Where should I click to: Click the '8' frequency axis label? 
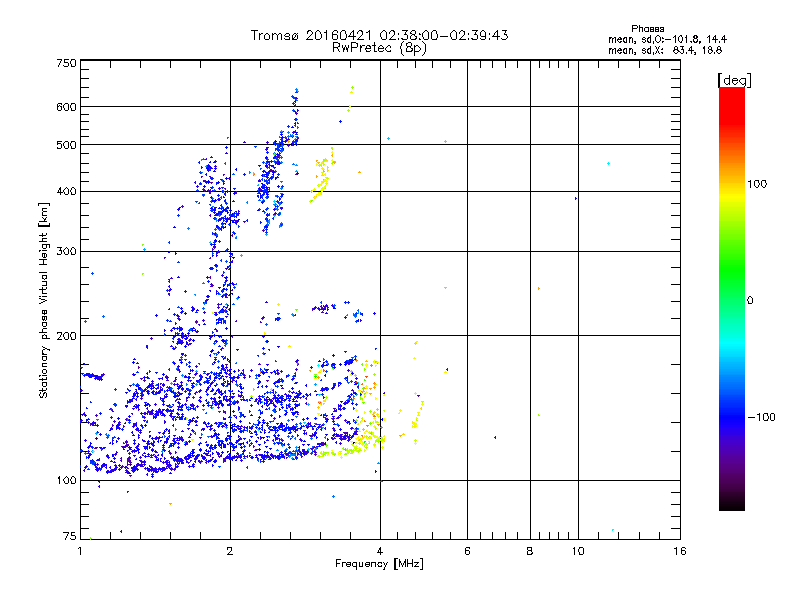click(530, 551)
